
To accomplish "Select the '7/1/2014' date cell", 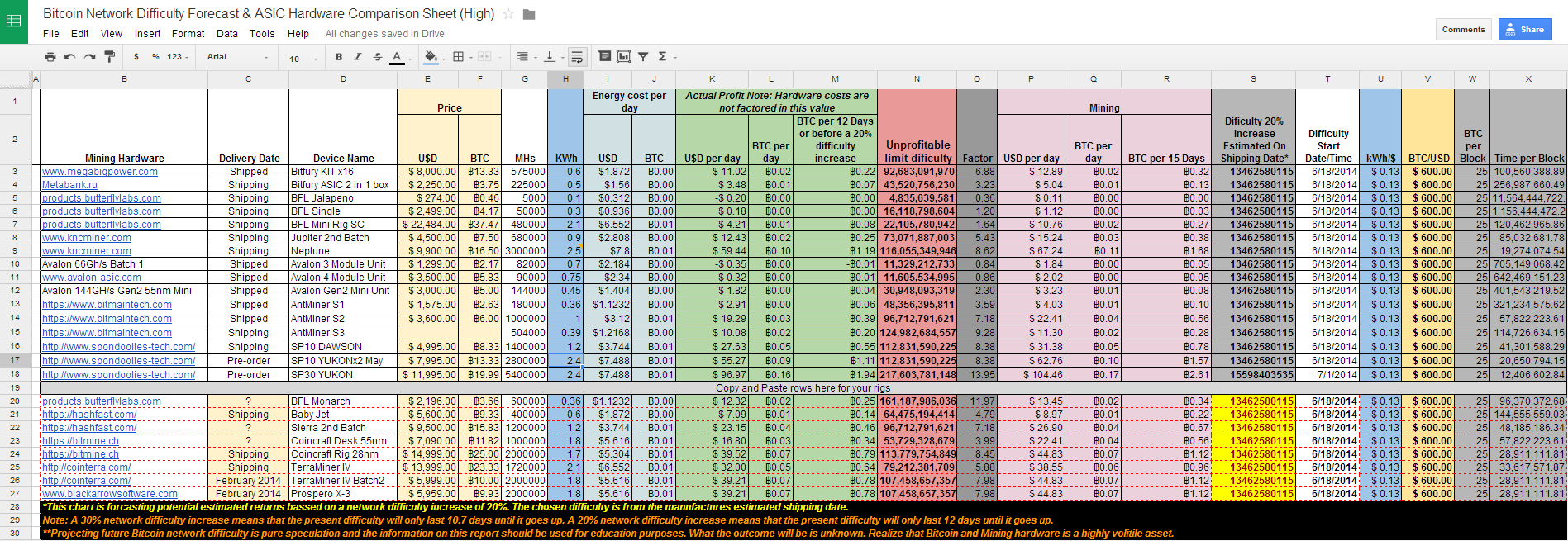I will coord(1327,375).
